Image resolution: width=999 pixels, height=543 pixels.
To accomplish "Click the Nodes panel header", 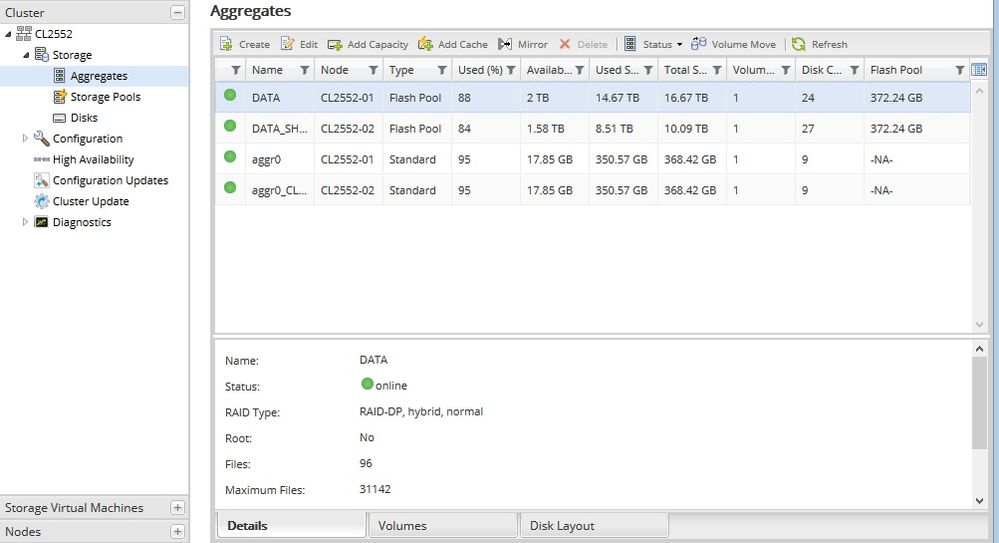I will coord(94,532).
